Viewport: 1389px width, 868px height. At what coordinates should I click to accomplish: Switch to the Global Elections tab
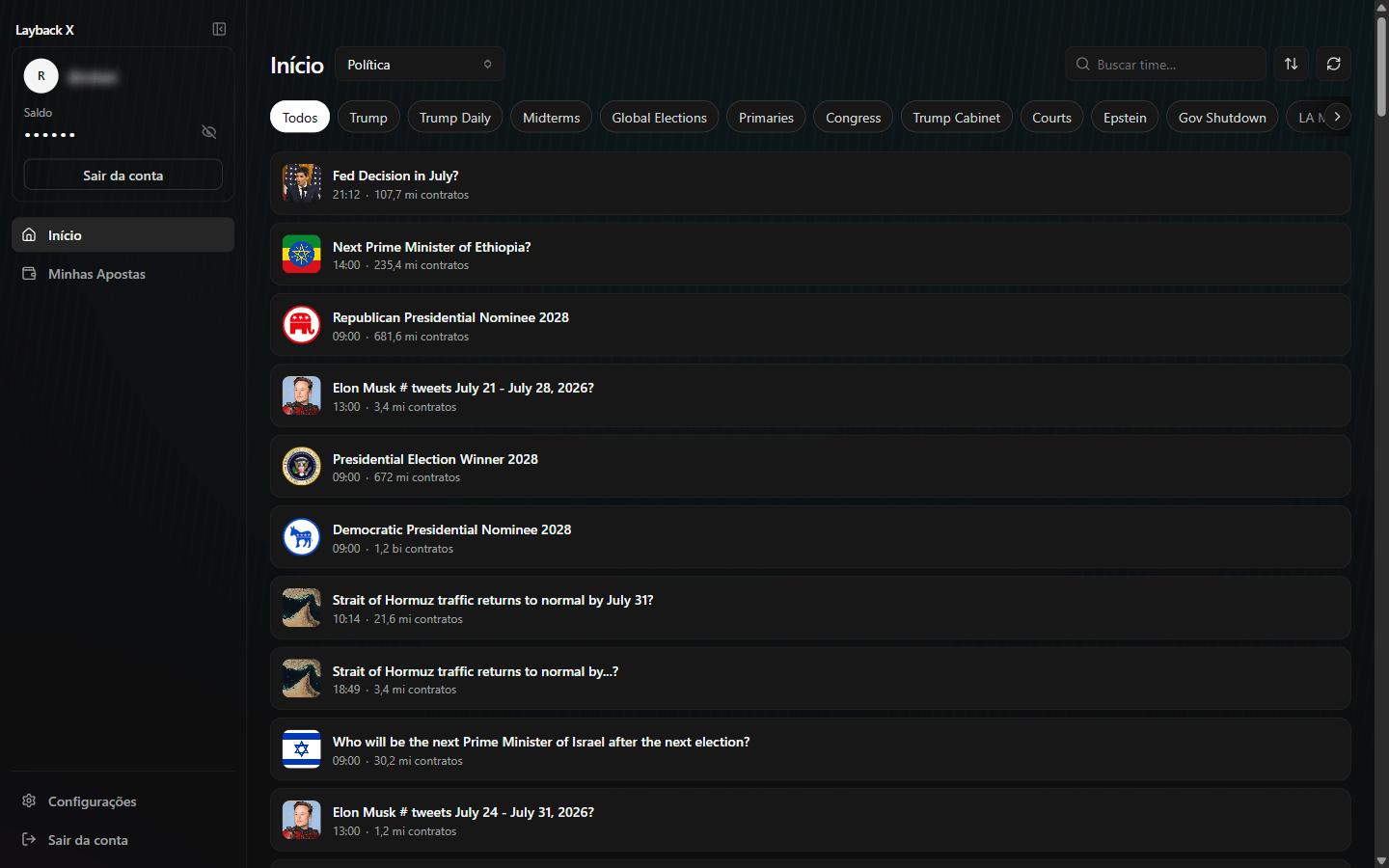click(x=659, y=117)
